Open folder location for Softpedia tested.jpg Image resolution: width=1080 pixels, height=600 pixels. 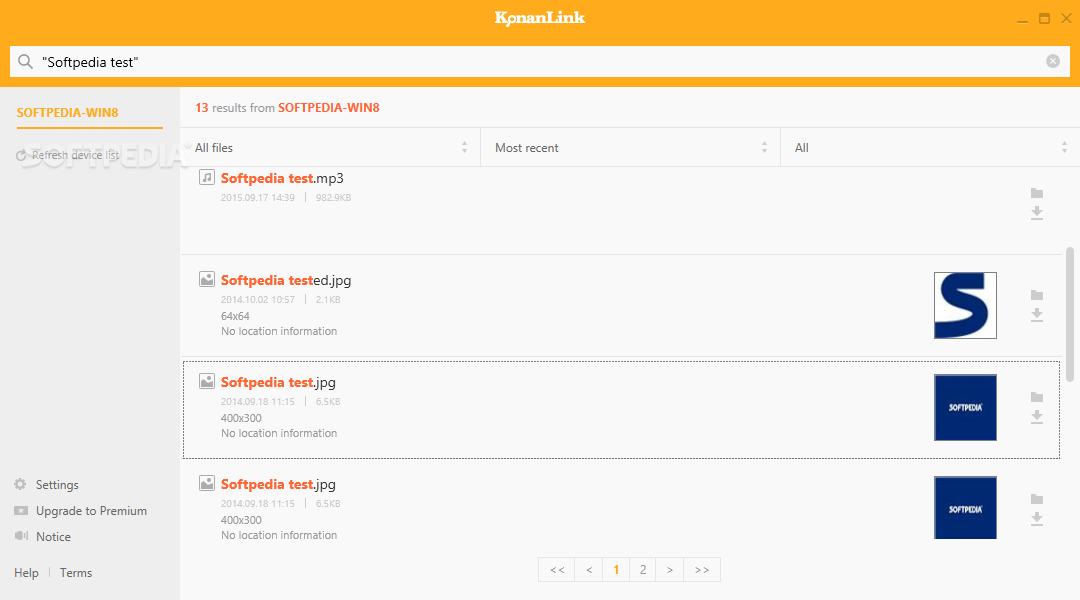(x=1037, y=295)
